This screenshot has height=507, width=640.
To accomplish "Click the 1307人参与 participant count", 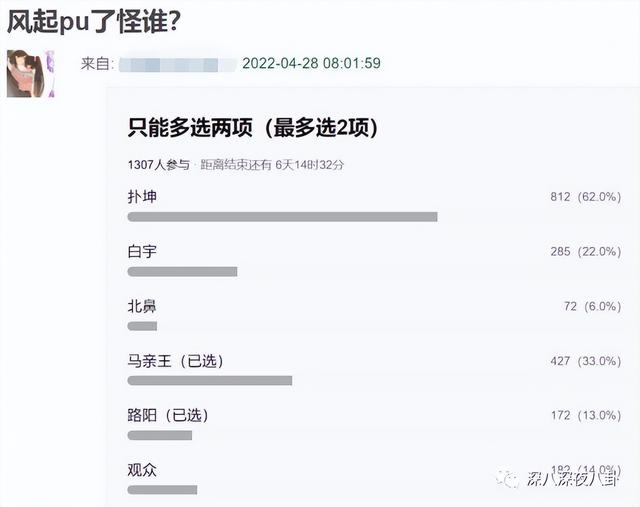I will pyautogui.click(x=159, y=165).
